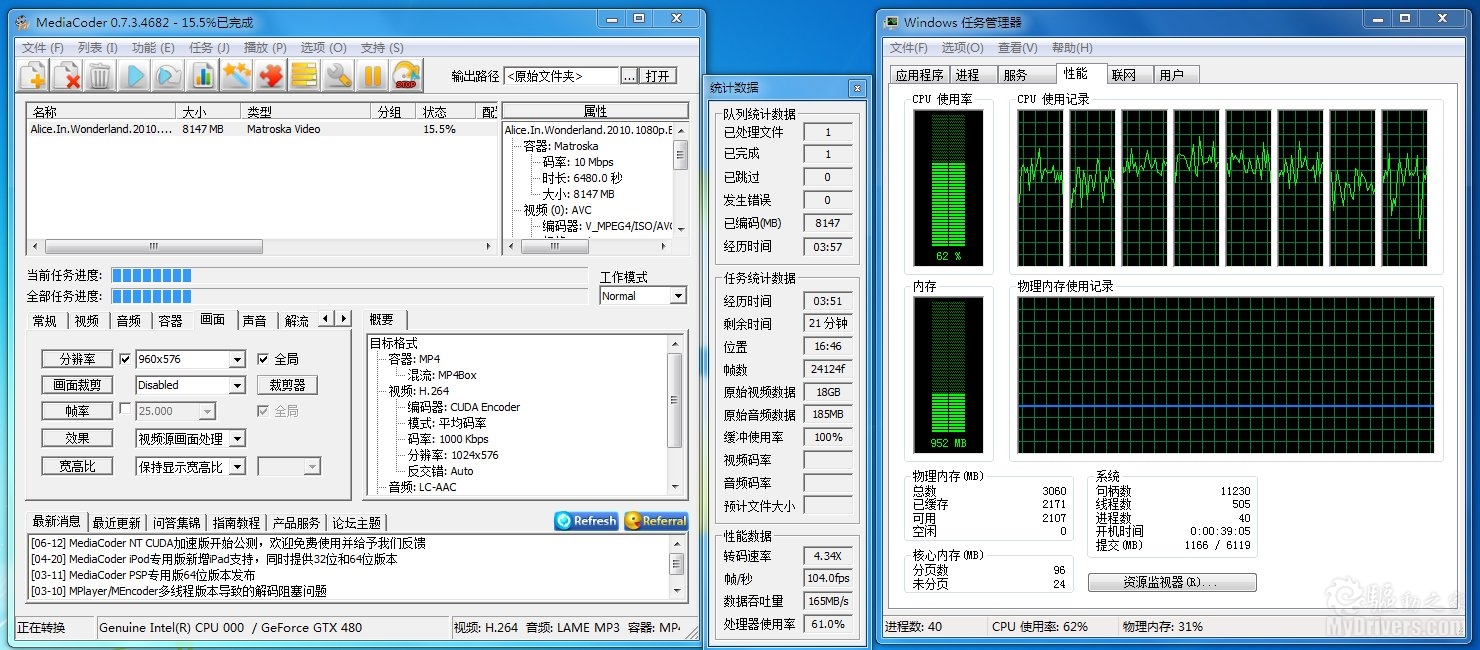
Task: Enable the frame rate checkbox beside 25.000
Action: point(125,410)
